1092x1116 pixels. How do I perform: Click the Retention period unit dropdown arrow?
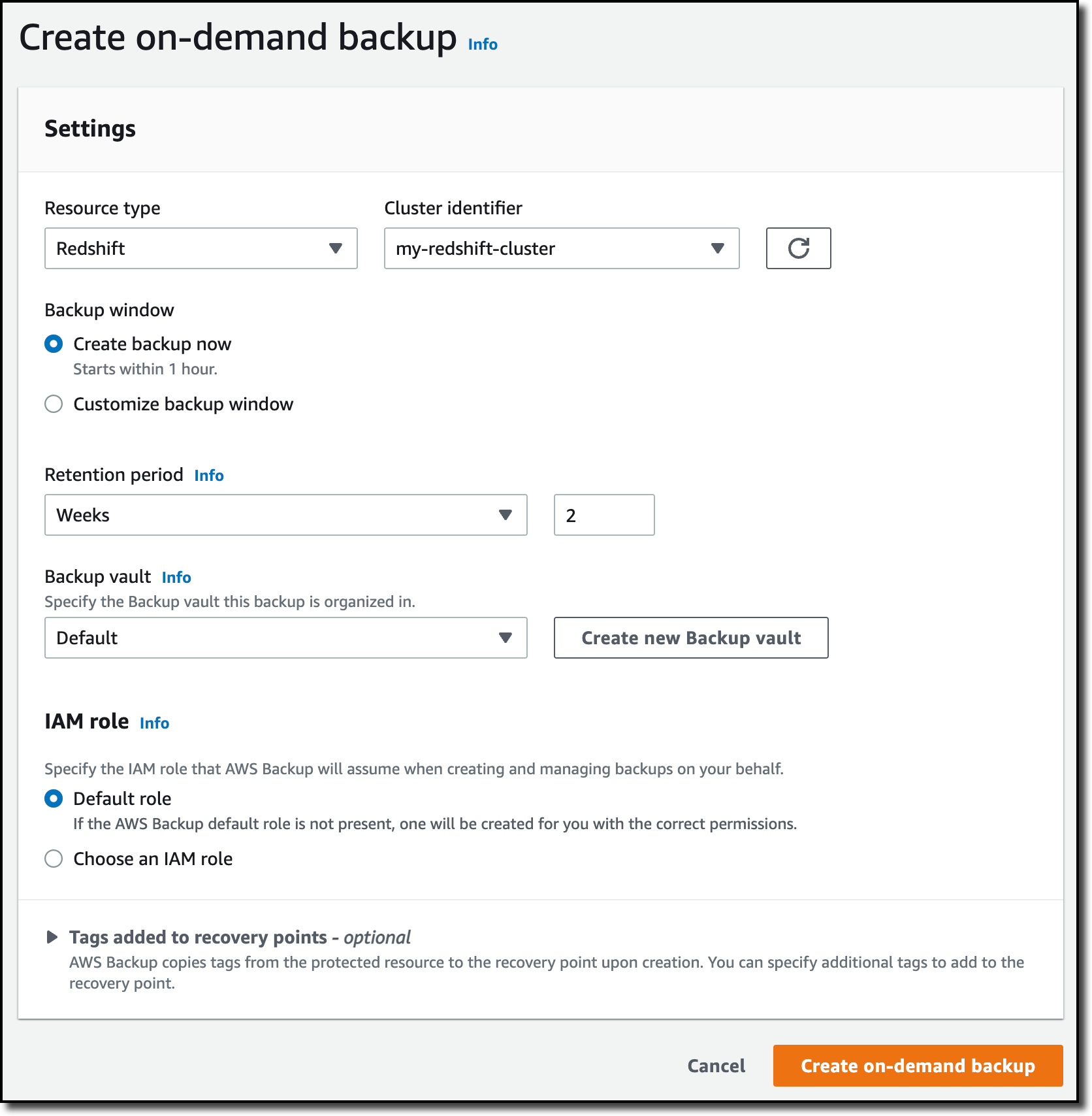click(x=505, y=515)
